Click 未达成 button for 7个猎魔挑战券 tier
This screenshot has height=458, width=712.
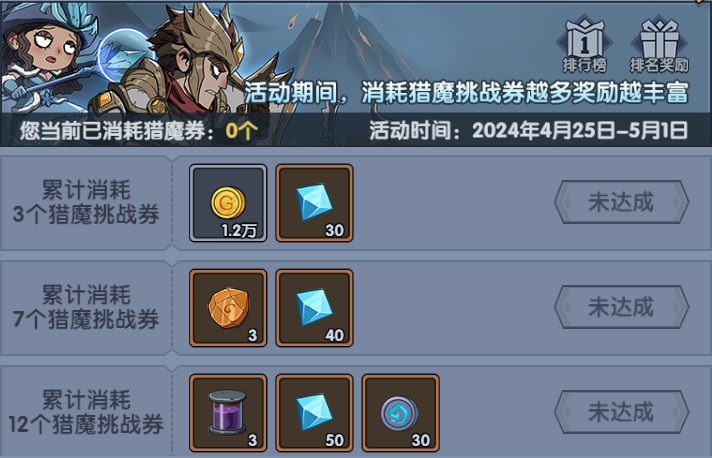622,307
